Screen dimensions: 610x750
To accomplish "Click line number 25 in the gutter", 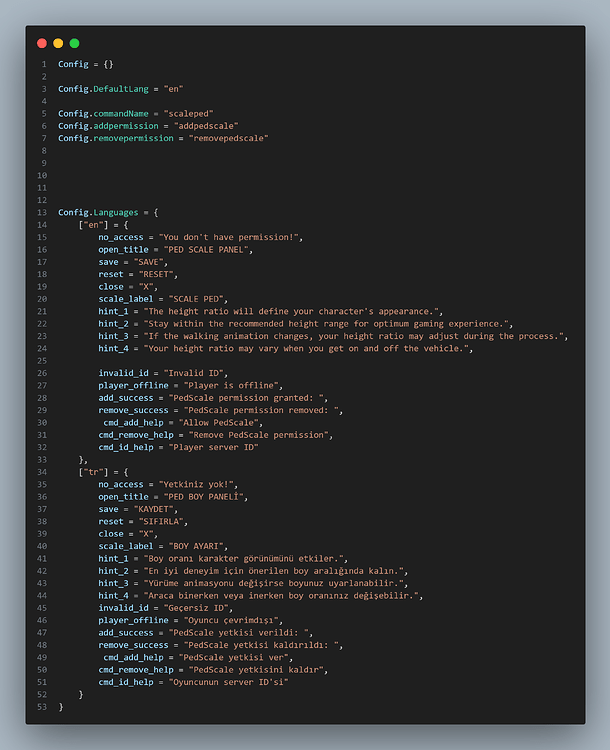I will coord(42,361).
